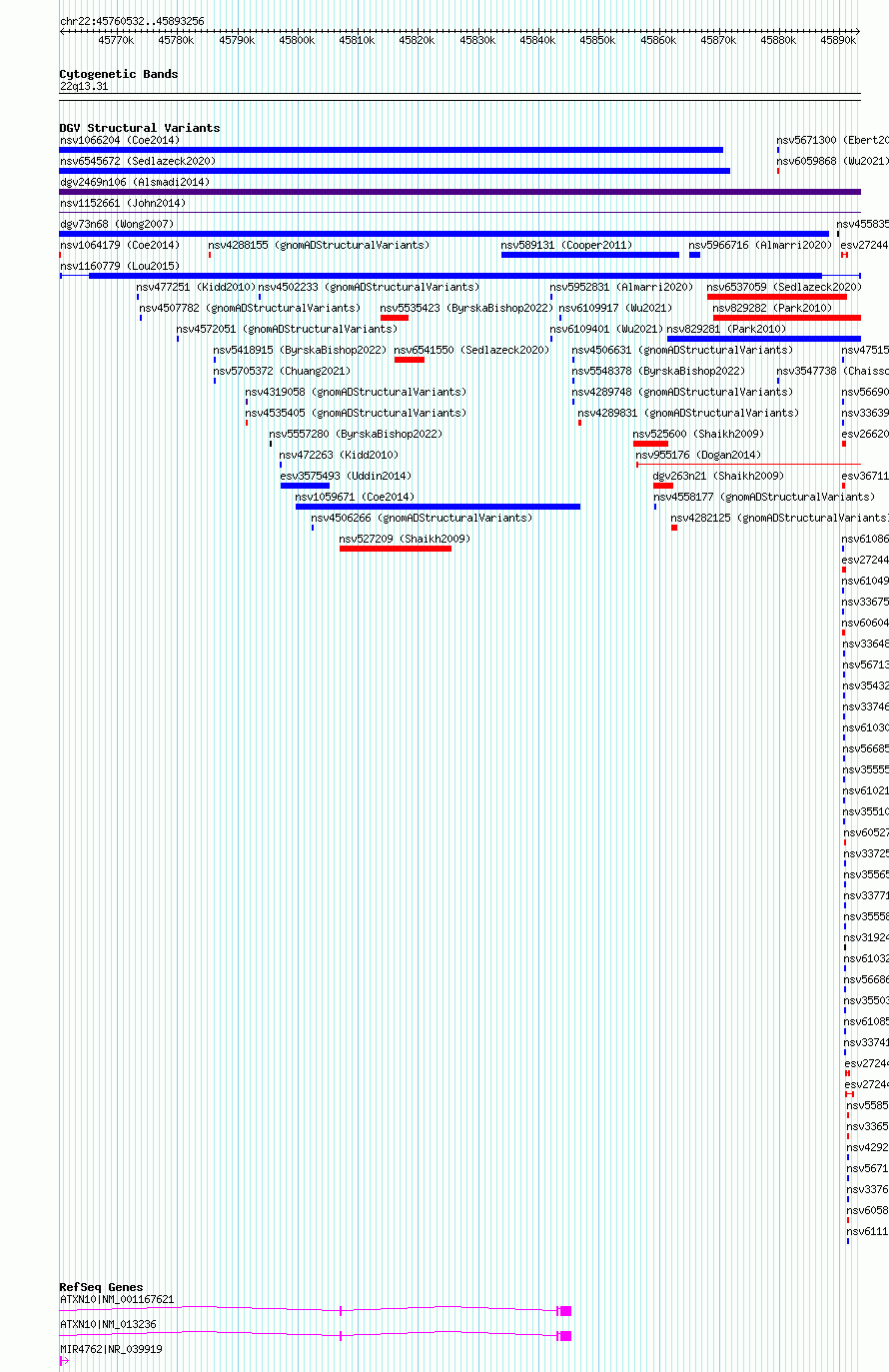Viewport: 889px width, 1372px height.
Task: Open the nsv4502233 gnomAD variant label
Action: point(369,287)
